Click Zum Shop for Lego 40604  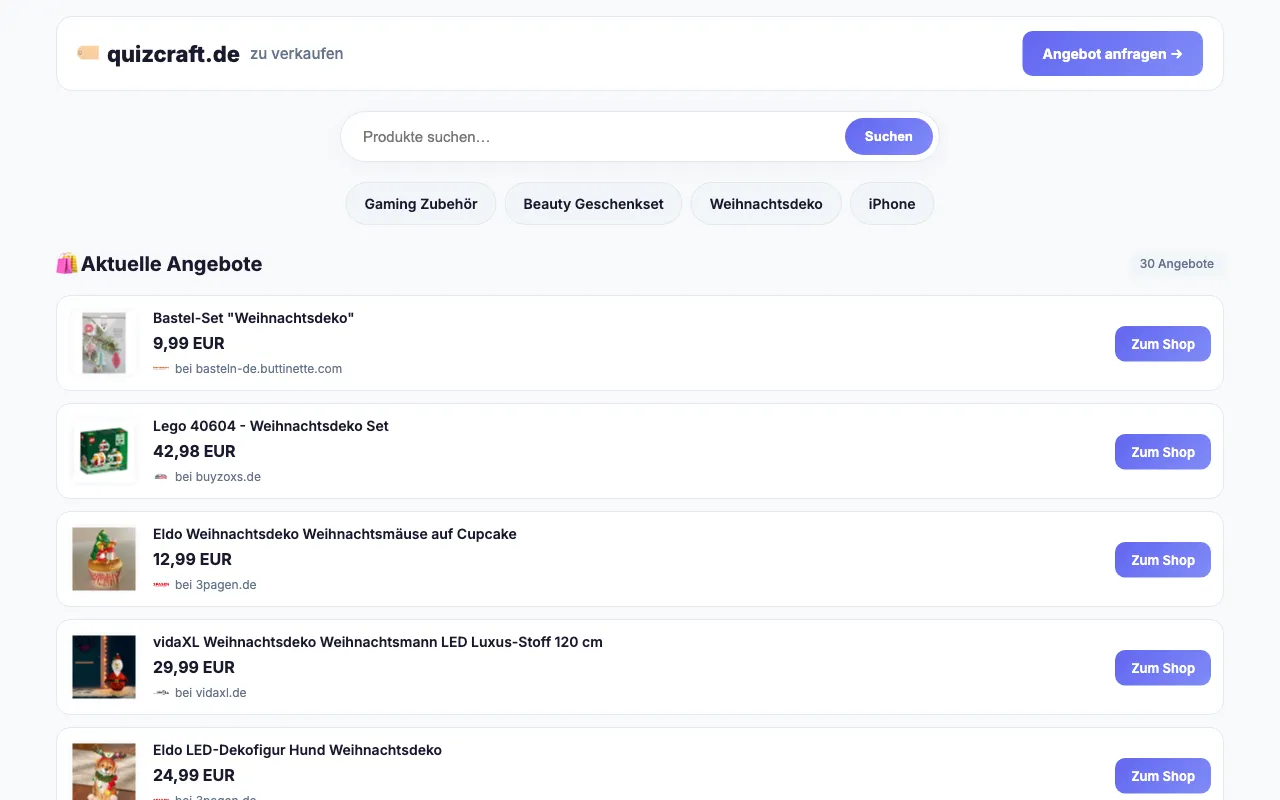pyautogui.click(x=1163, y=452)
